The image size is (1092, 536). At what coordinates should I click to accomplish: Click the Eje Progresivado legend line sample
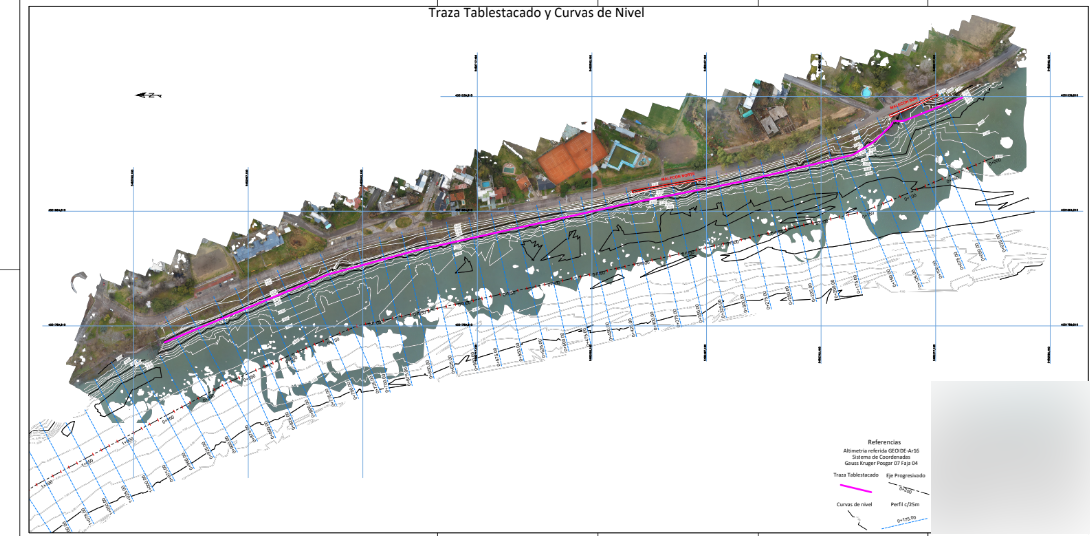[x=906, y=487]
